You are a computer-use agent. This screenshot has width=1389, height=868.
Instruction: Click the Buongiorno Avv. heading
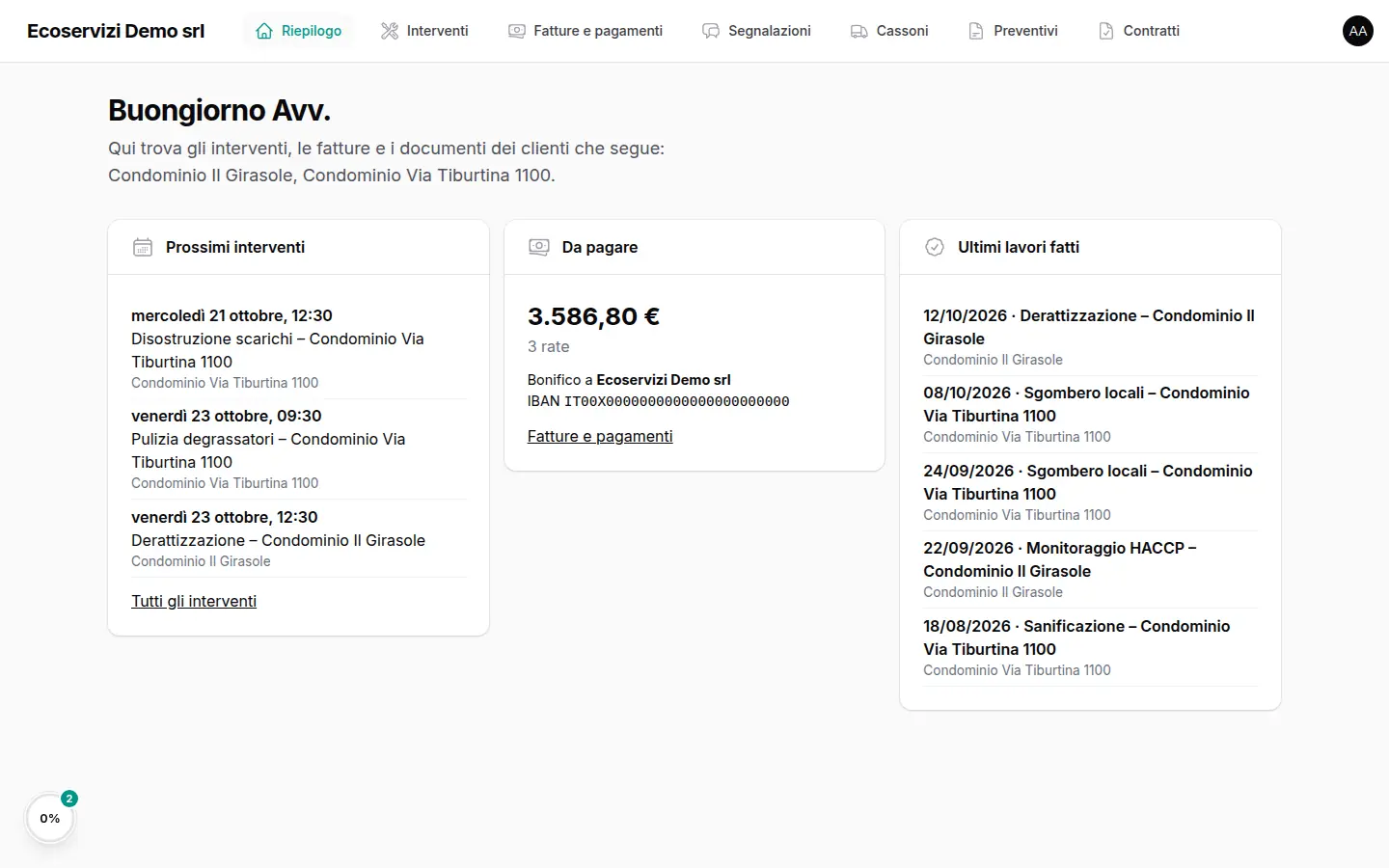(x=219, y=111)
